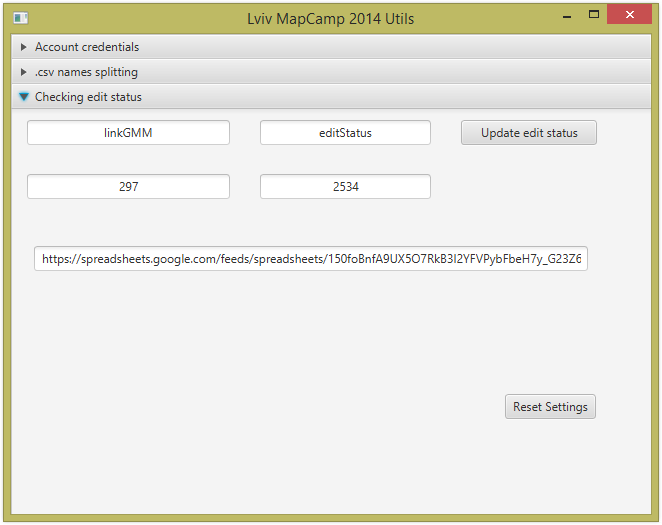Edit the field containing 2534

[345, 186]
